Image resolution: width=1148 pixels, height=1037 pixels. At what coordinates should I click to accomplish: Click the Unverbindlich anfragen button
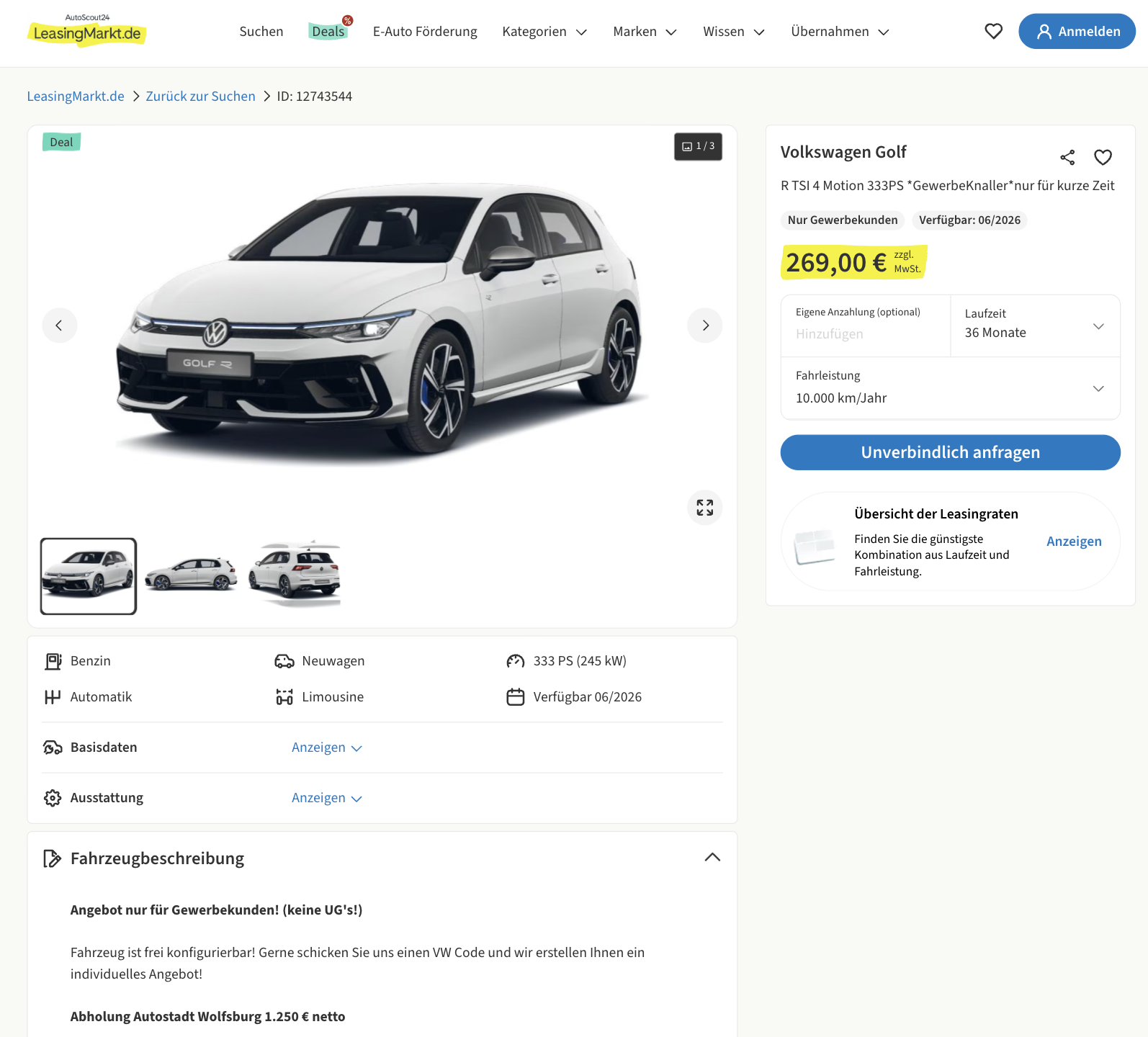(950, 452)
